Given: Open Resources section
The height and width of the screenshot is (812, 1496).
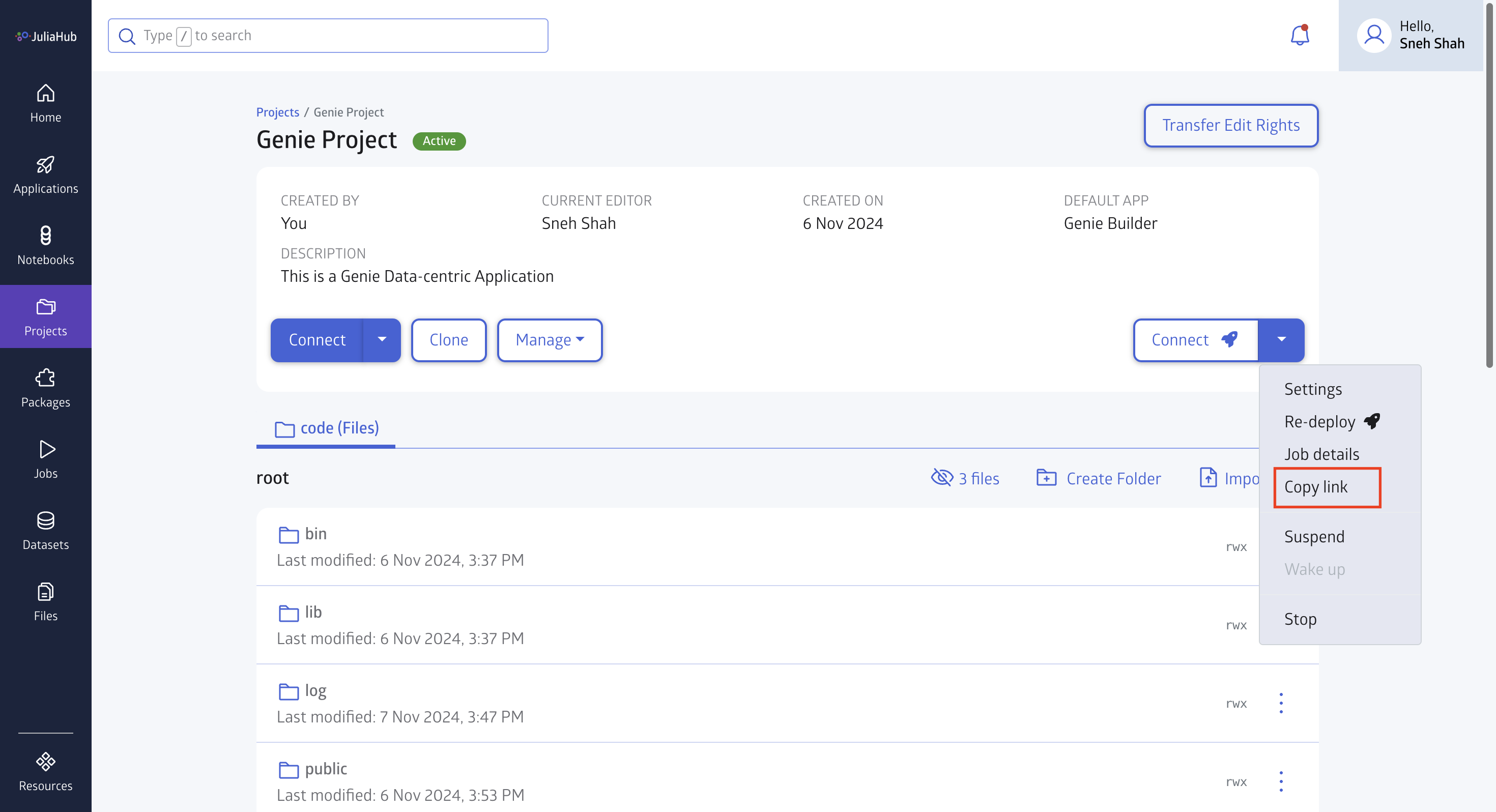Looking at the screenshot, I should tap(45, 772).
